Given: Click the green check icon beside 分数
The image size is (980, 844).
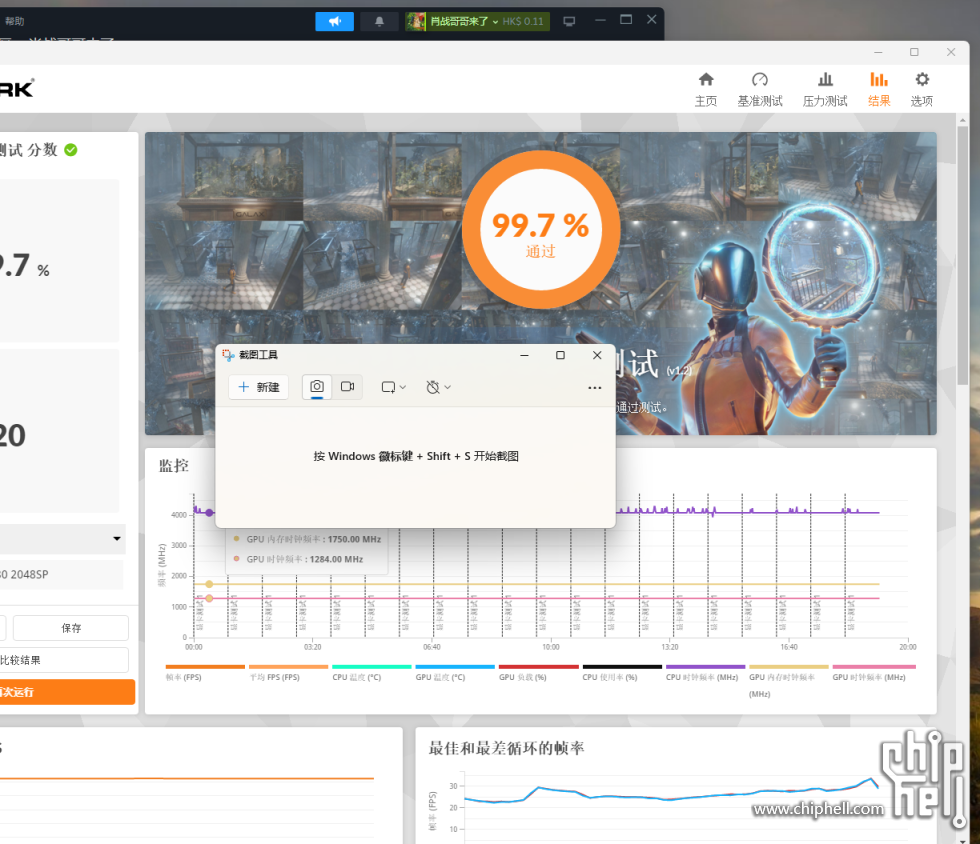Looking at the screenshot, I should [71, 150].
